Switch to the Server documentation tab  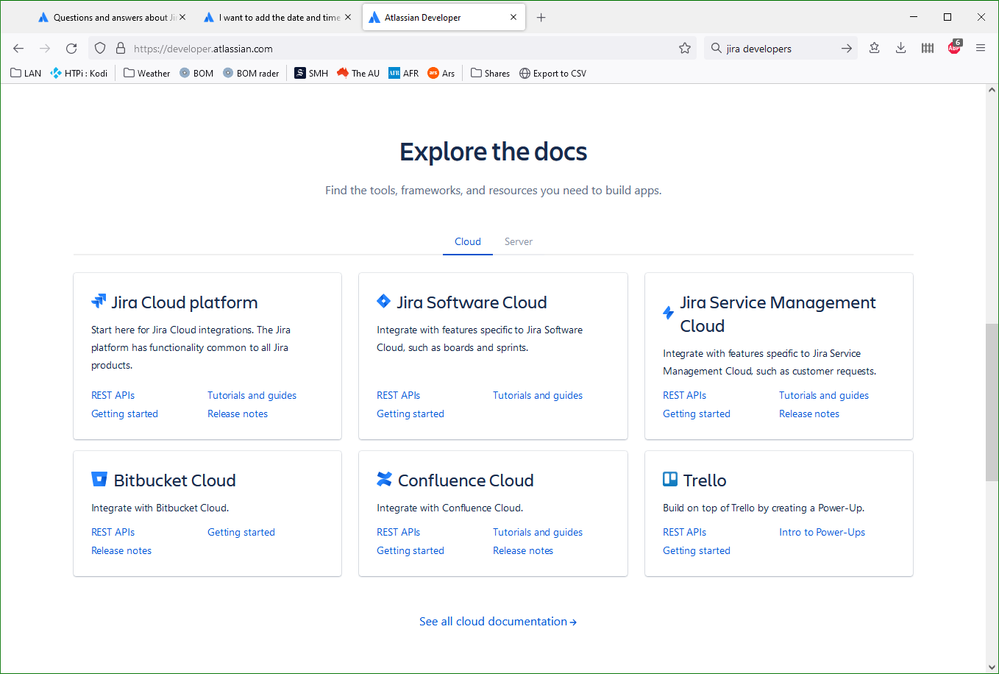pos(518,241)
